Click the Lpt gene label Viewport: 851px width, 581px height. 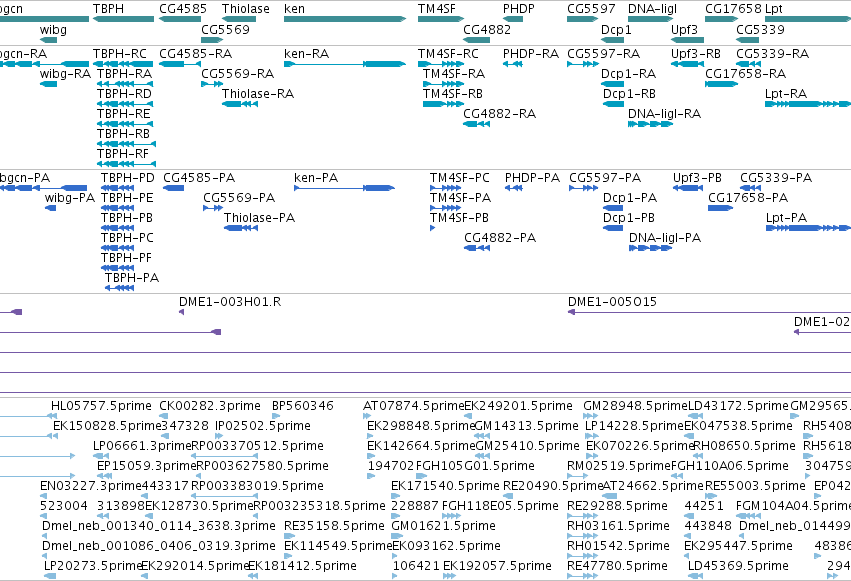point(773,9)
